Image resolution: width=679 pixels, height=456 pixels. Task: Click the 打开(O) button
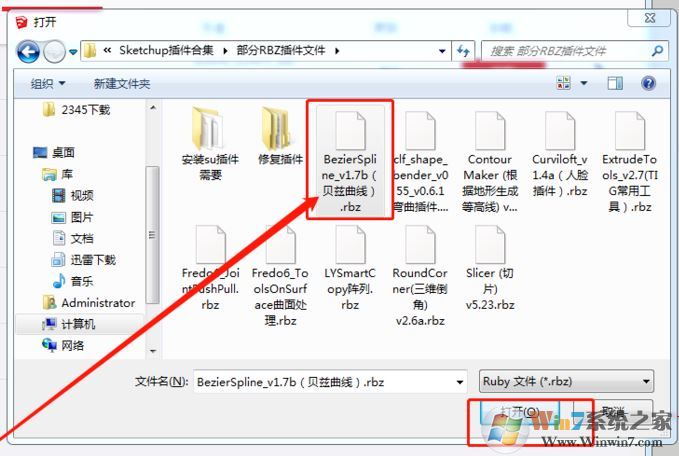point(520,412)
